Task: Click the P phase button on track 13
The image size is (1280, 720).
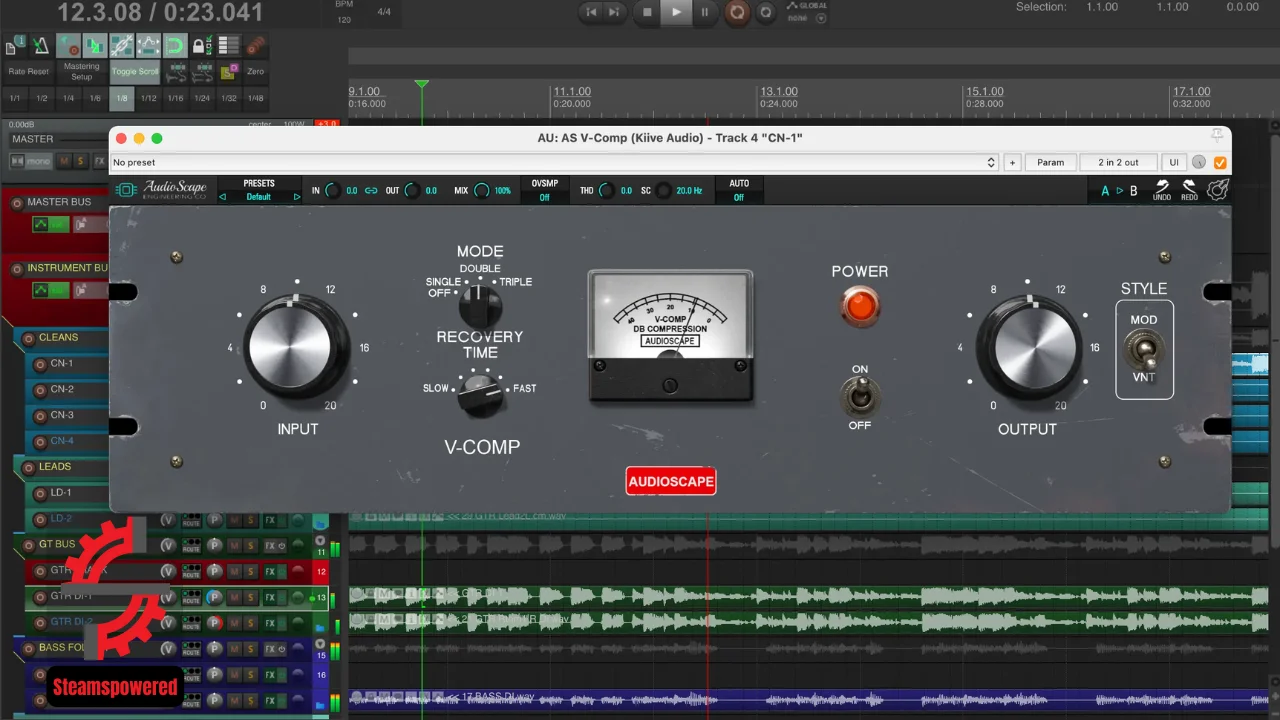Action: point(215,597)
